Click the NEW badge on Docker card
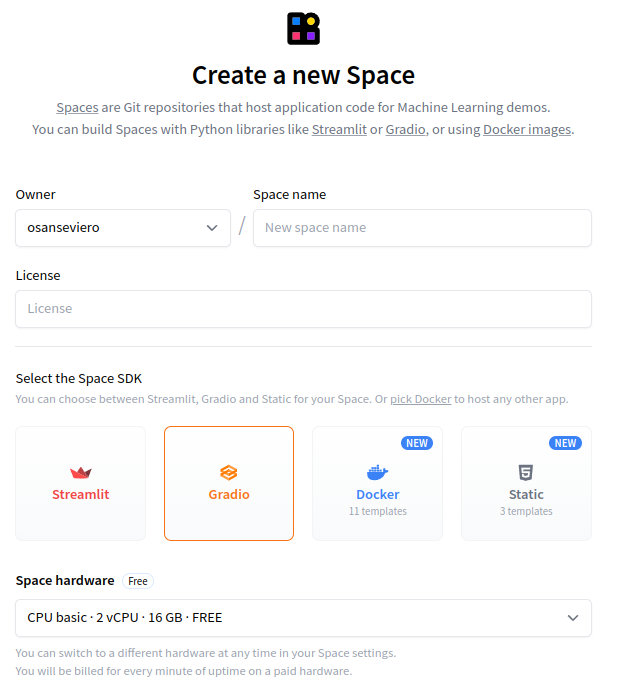Screen dimensions: 638x682 point(417,443)
